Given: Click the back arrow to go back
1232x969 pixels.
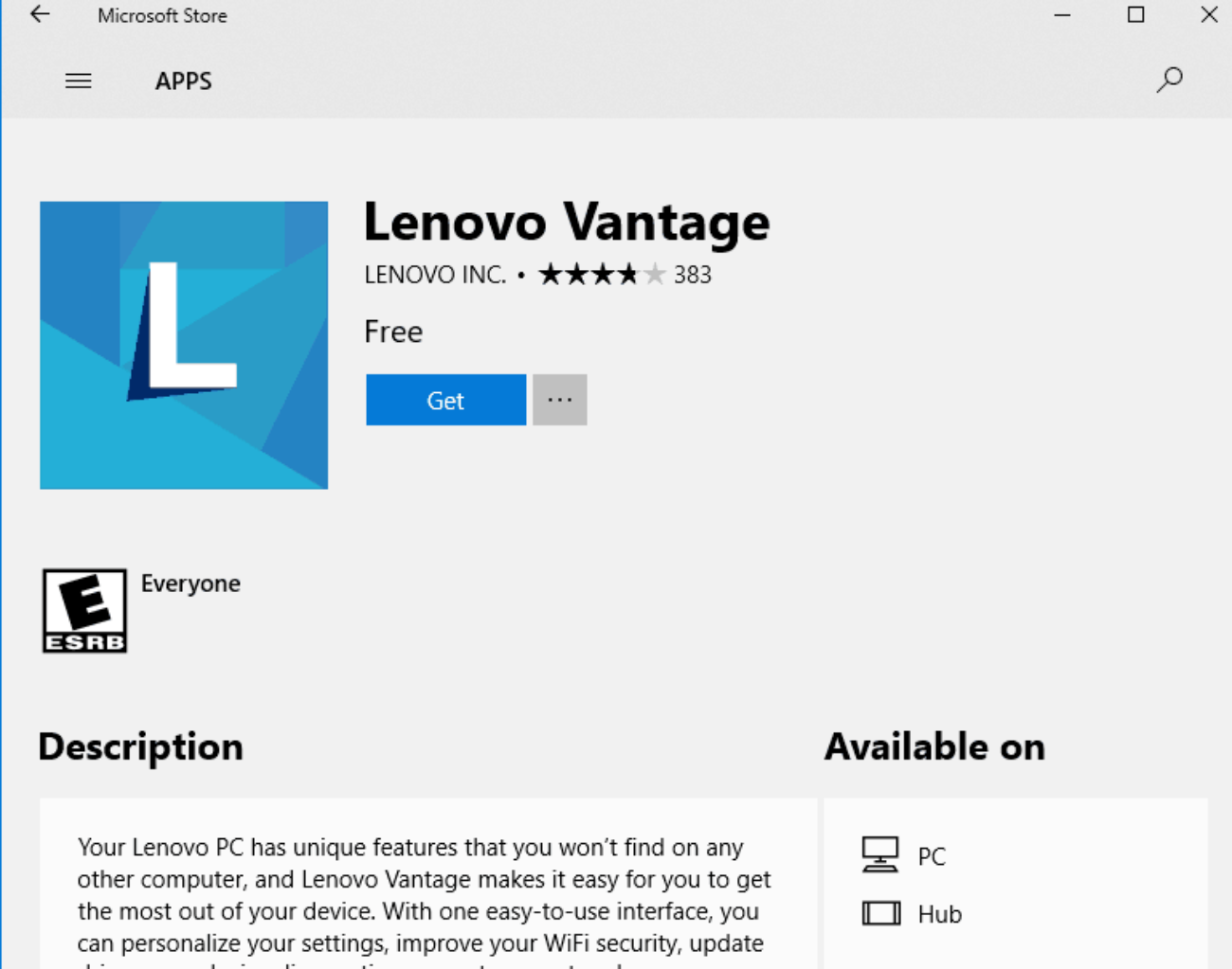Looking at the screenshot, I should click(x=38, y=15).
